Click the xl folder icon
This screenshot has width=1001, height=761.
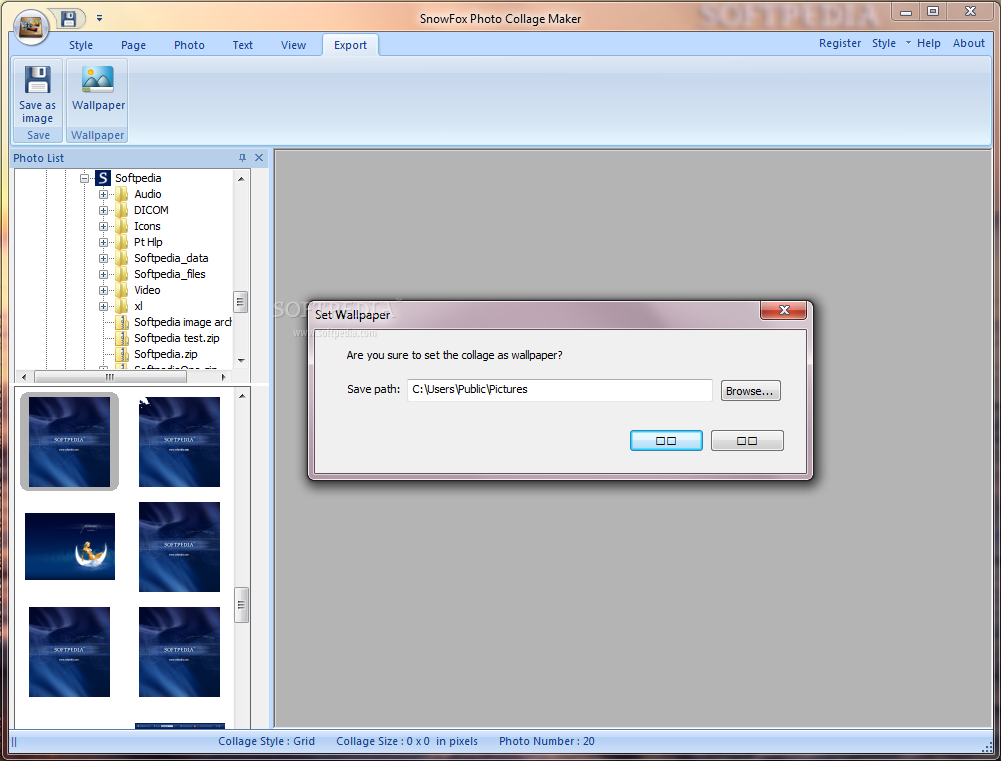[122, 306]
